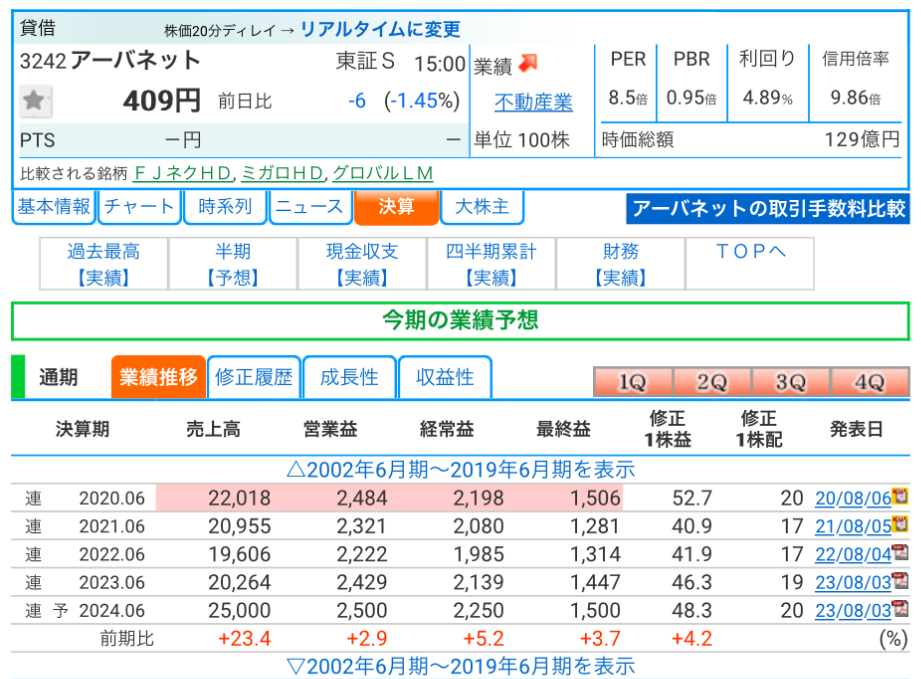This screenshot has height=679, width=921.
Task: Click the PER value 8.5倍
Action: [x=628, y=98]
